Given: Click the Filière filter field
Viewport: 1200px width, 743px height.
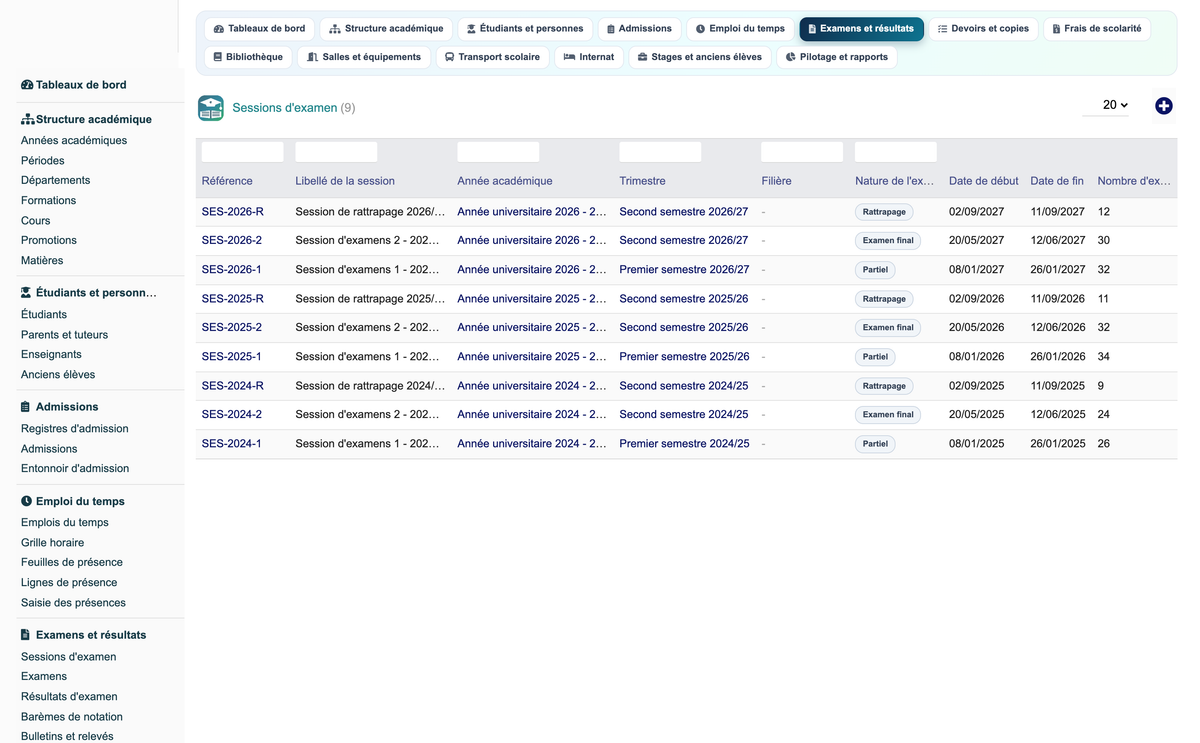Looking at the screenshot, I should click(802, 152).
